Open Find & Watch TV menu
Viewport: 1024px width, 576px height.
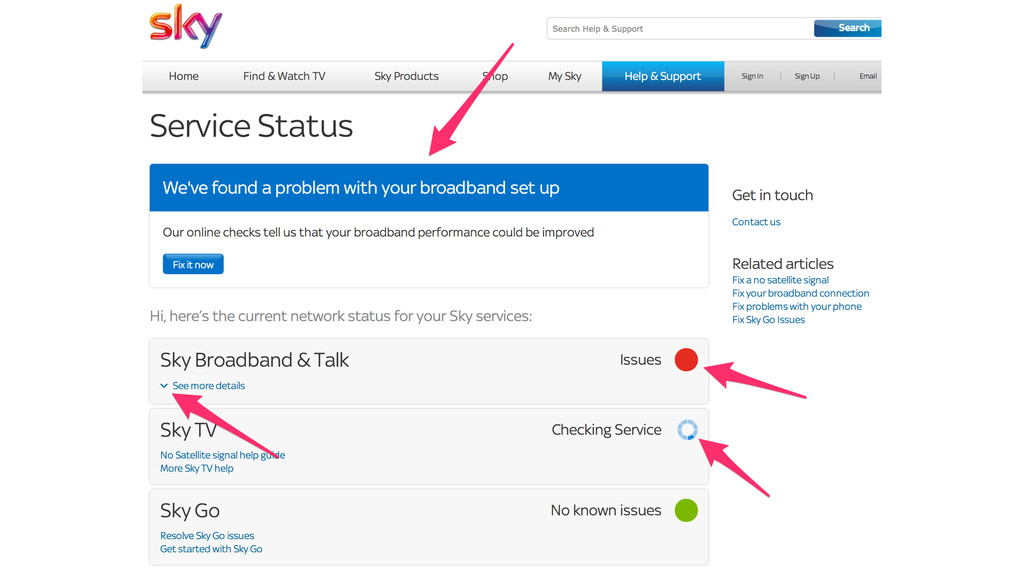tap(284, 76)
